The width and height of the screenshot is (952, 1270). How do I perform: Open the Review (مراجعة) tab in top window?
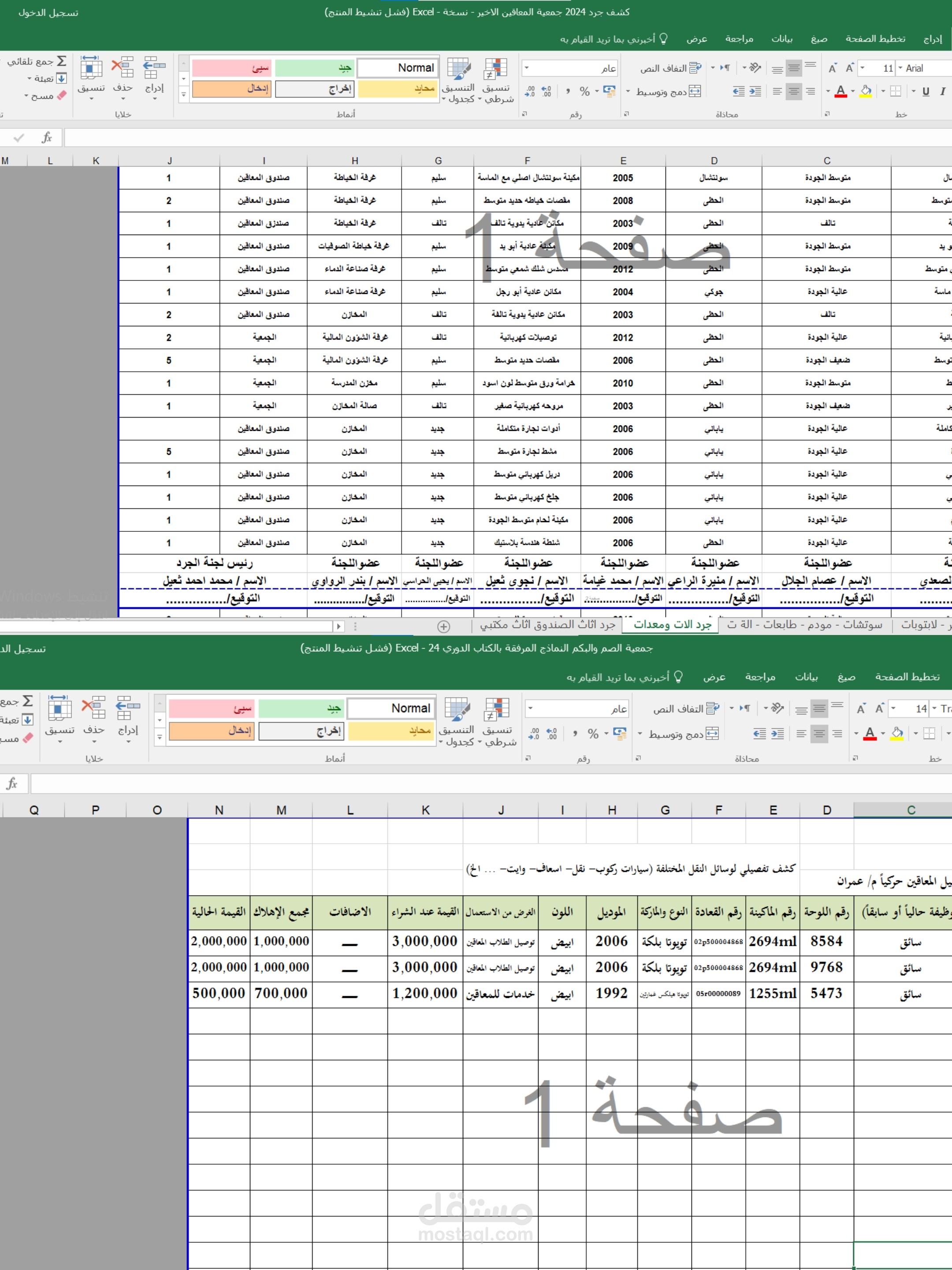pos(739,38)
